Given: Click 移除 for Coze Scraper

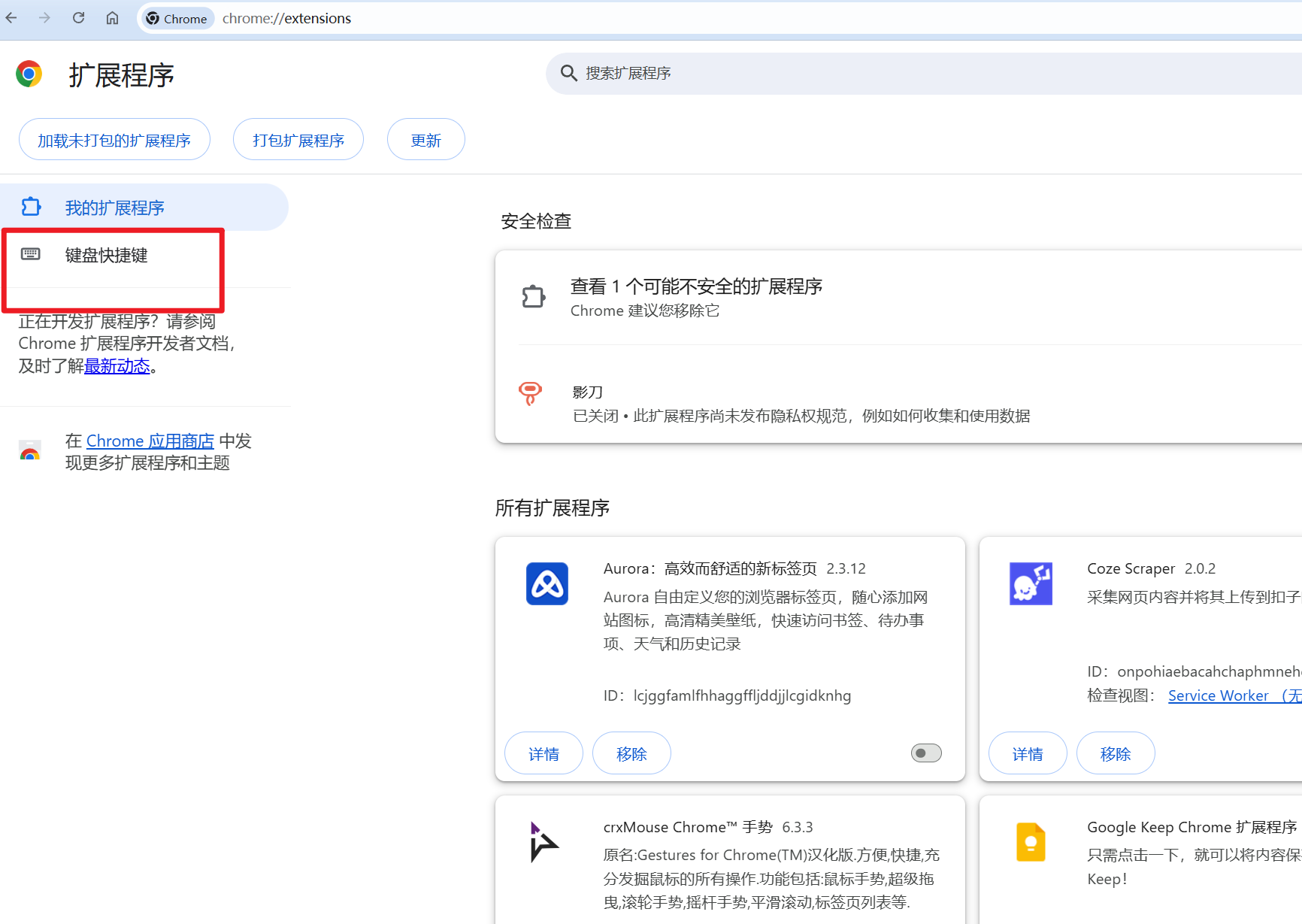Looking at the screenshot, I should coord(1116,753).
